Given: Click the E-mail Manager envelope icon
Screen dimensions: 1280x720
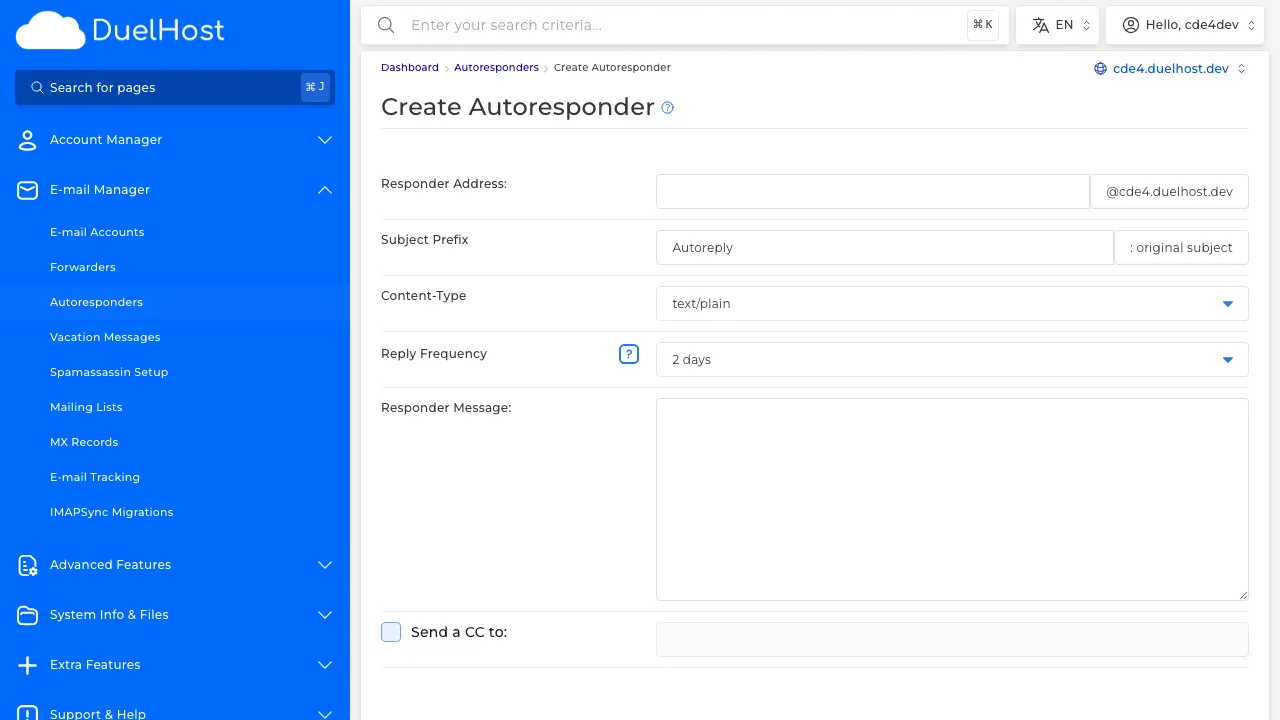Looking at the screenshot, I should coord(27,190).
